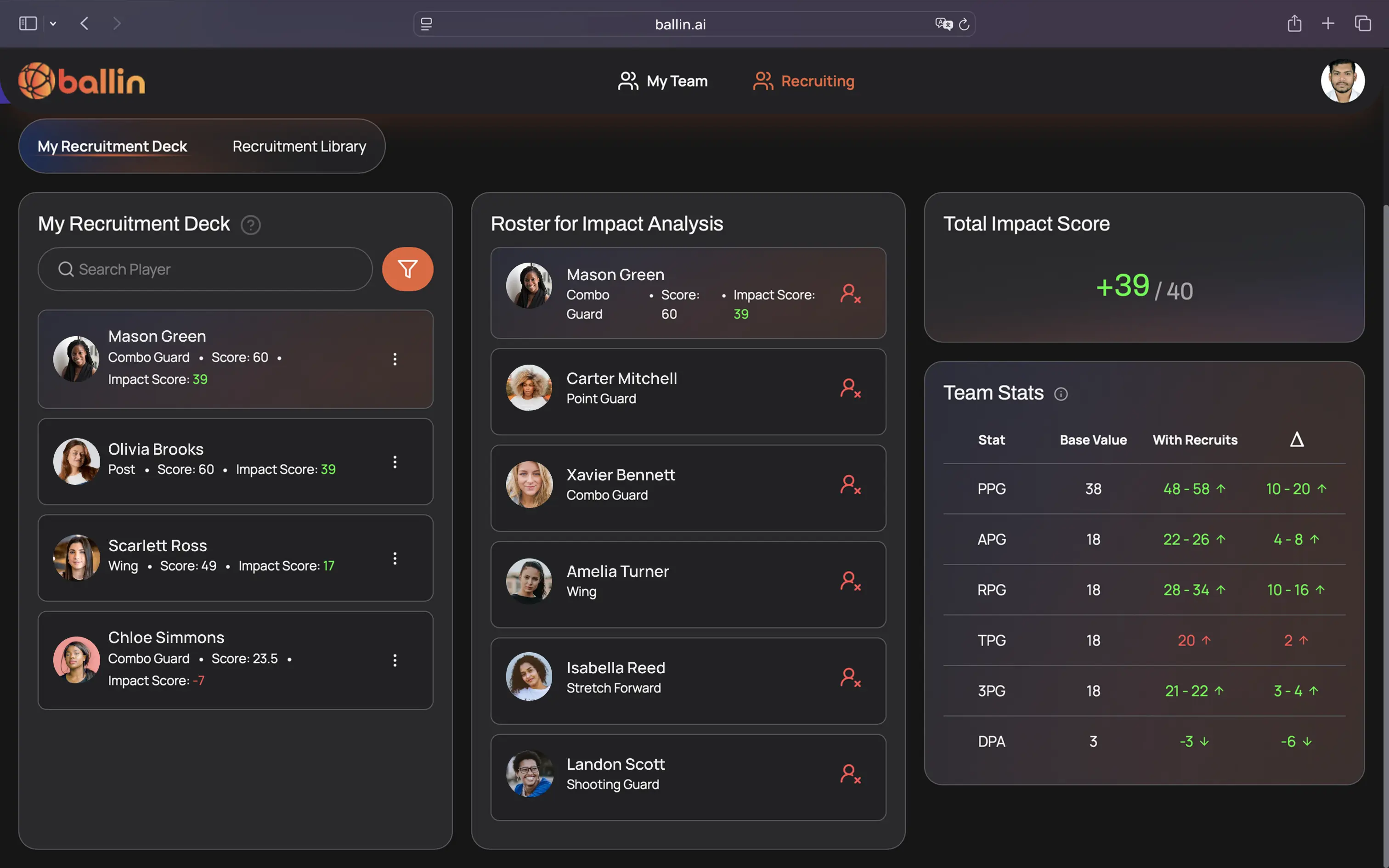Switch to Recruitment Library tab
Viewport: 1389px width, 868px height.
pos(299,147)
